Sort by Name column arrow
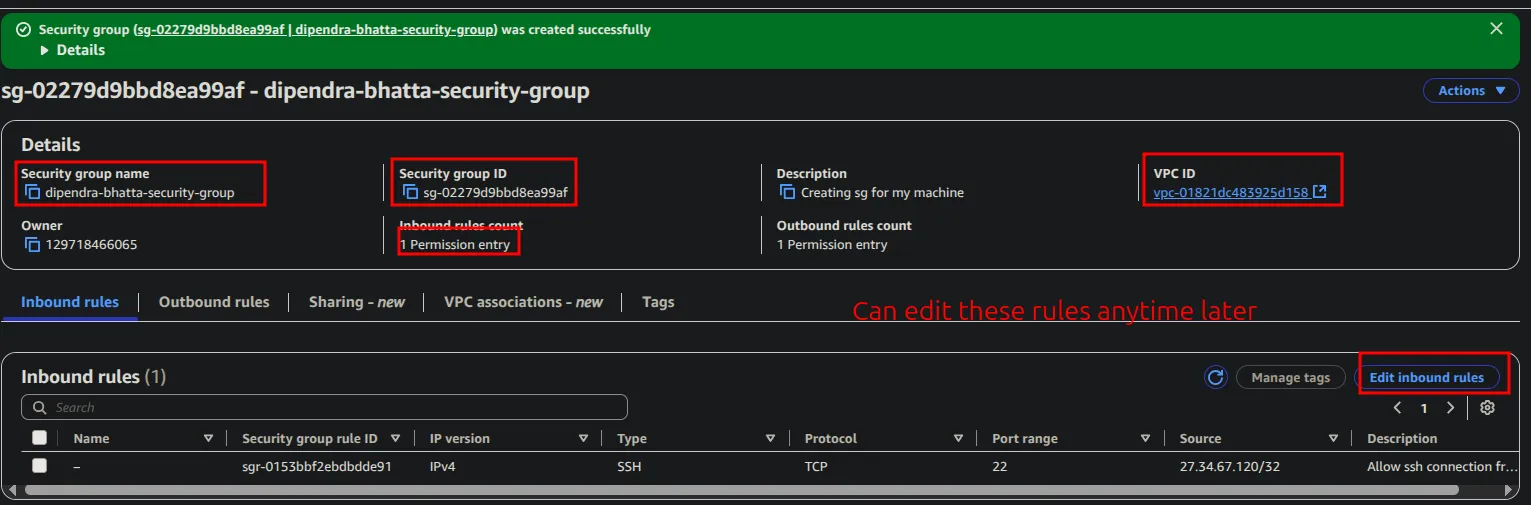Viewport: 1531px width, 505px height. point(208,438)
